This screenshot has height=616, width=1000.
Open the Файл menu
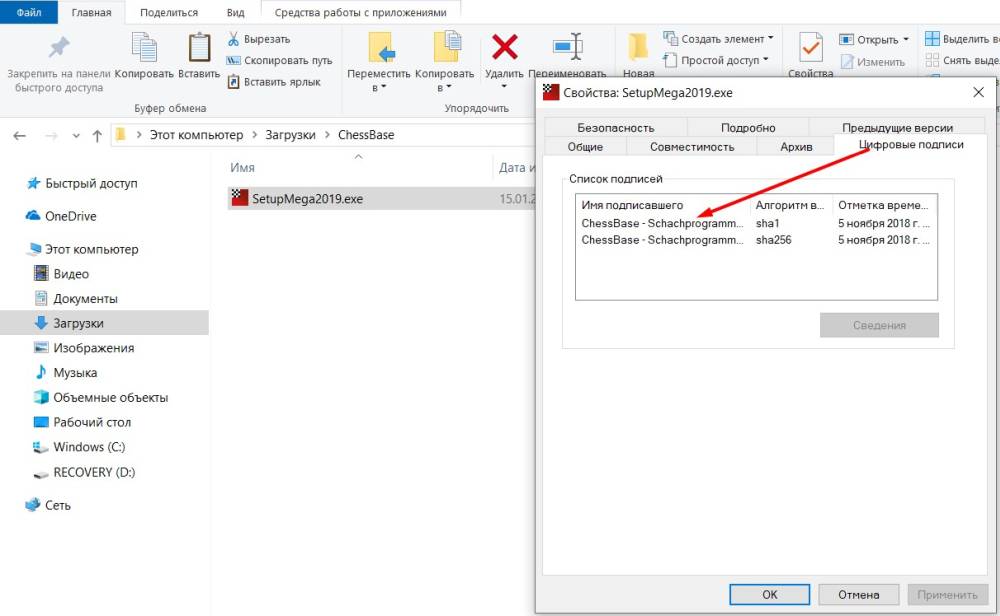[29, 12]
